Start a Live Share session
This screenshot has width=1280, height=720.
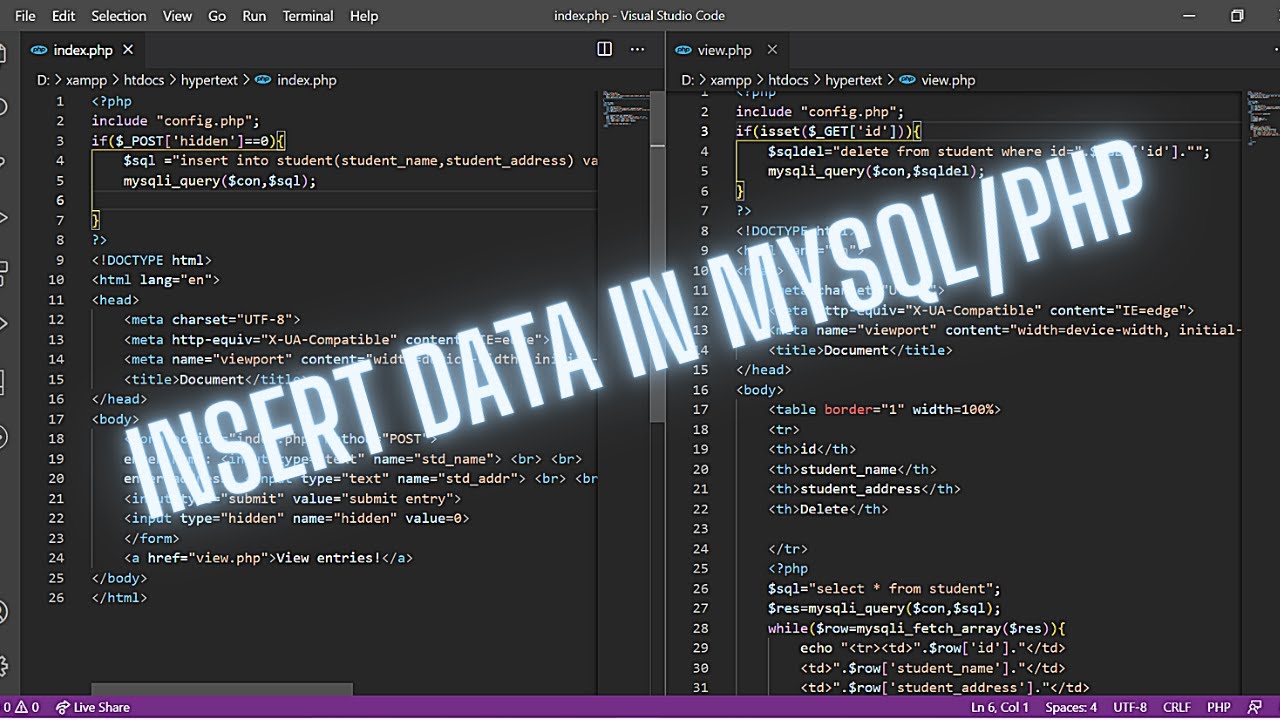[93, 707]
